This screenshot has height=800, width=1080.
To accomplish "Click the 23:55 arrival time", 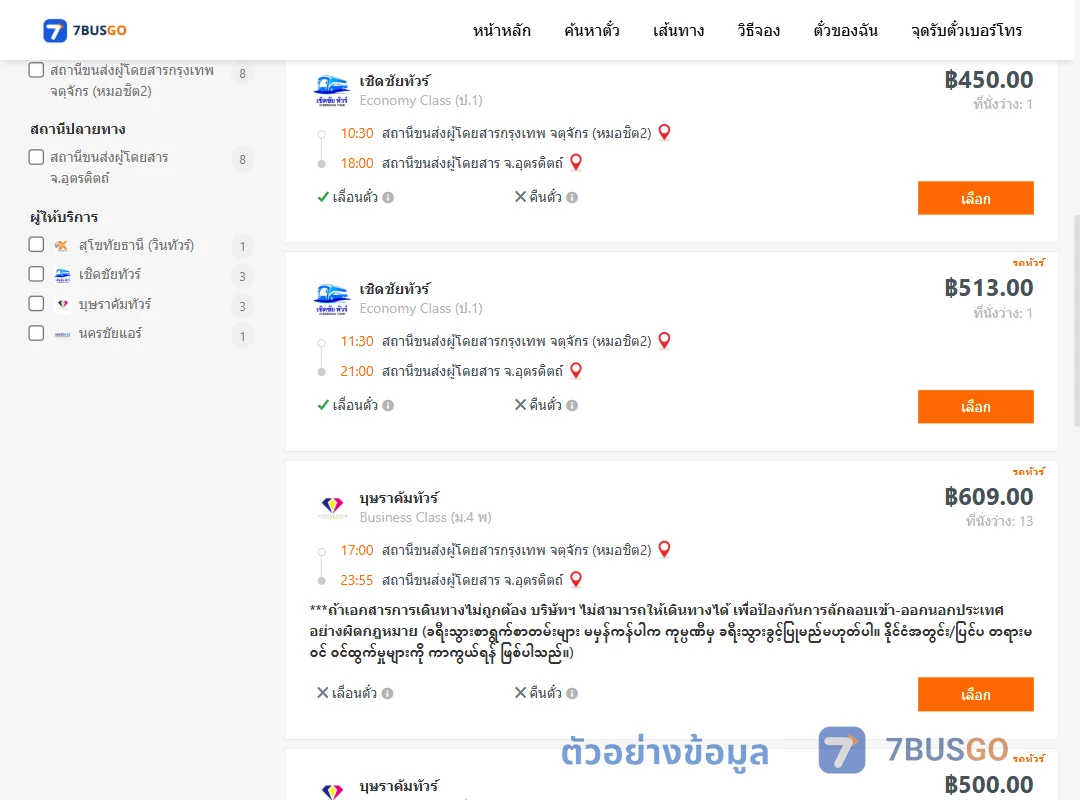I will (x=357, y=581).
